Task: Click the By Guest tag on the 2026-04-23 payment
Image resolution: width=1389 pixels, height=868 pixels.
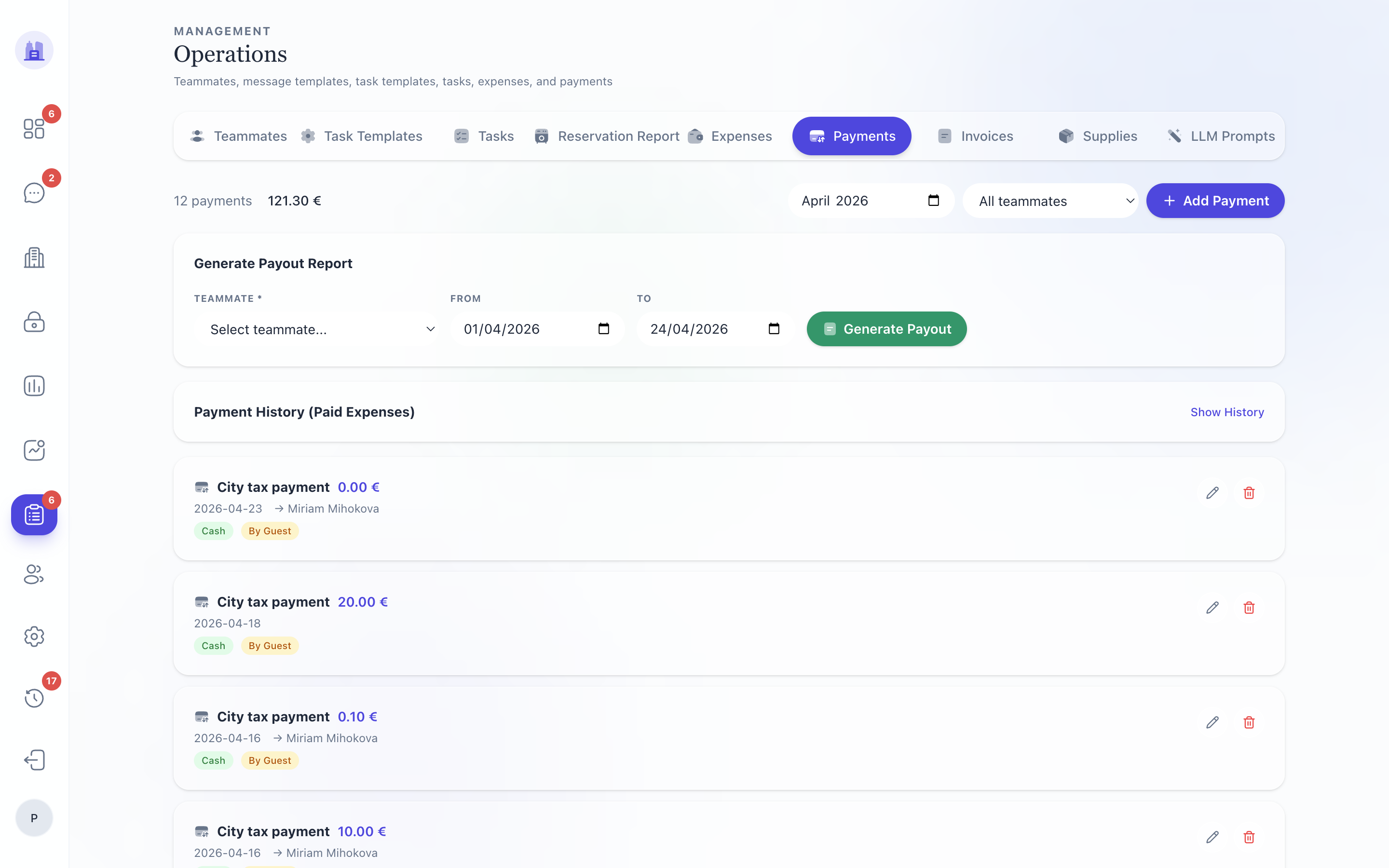Action: [270, 531]
